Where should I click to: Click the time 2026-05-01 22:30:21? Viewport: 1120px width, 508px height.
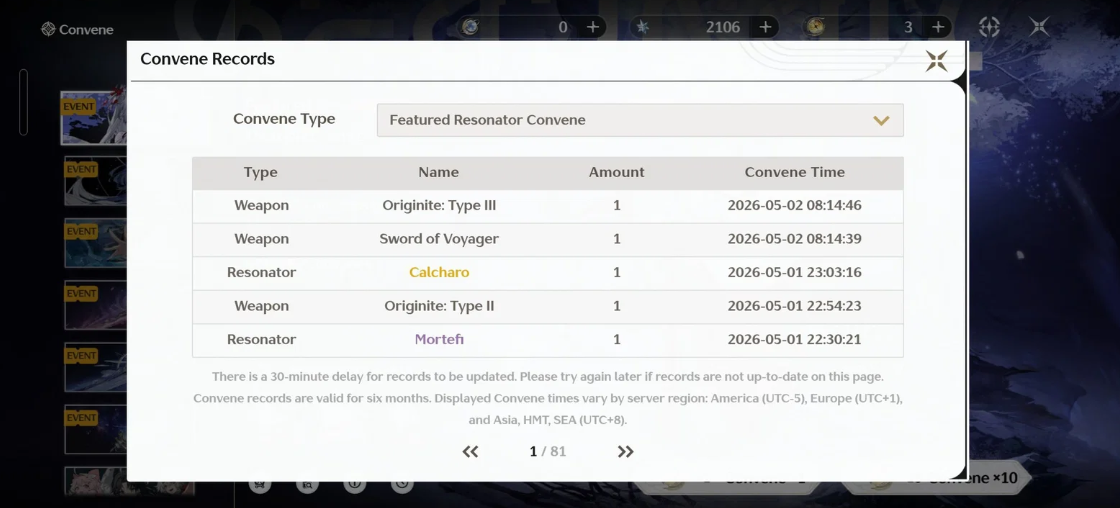coord(794,339)
